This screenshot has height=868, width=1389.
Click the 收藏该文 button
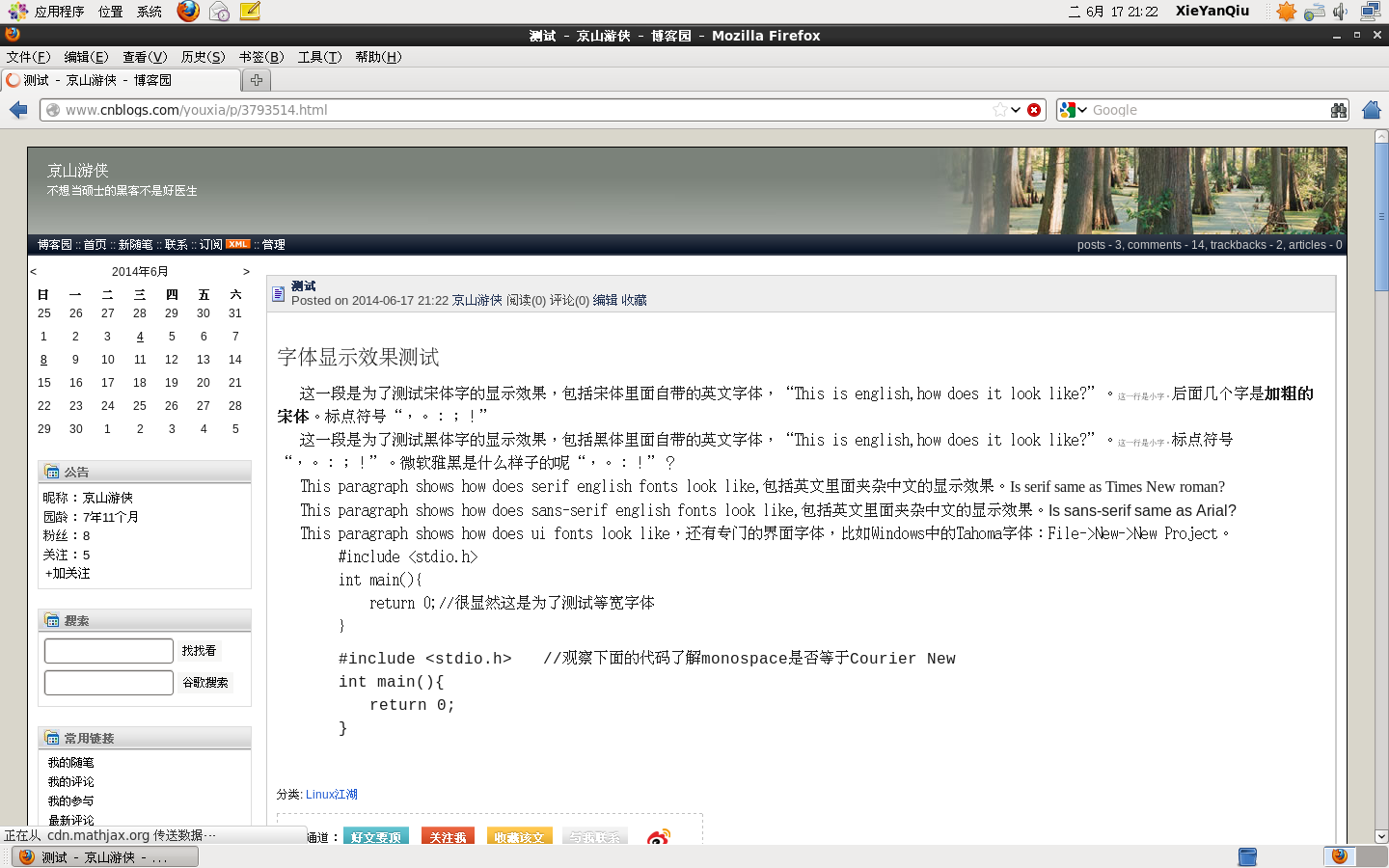tap(519, 836)
